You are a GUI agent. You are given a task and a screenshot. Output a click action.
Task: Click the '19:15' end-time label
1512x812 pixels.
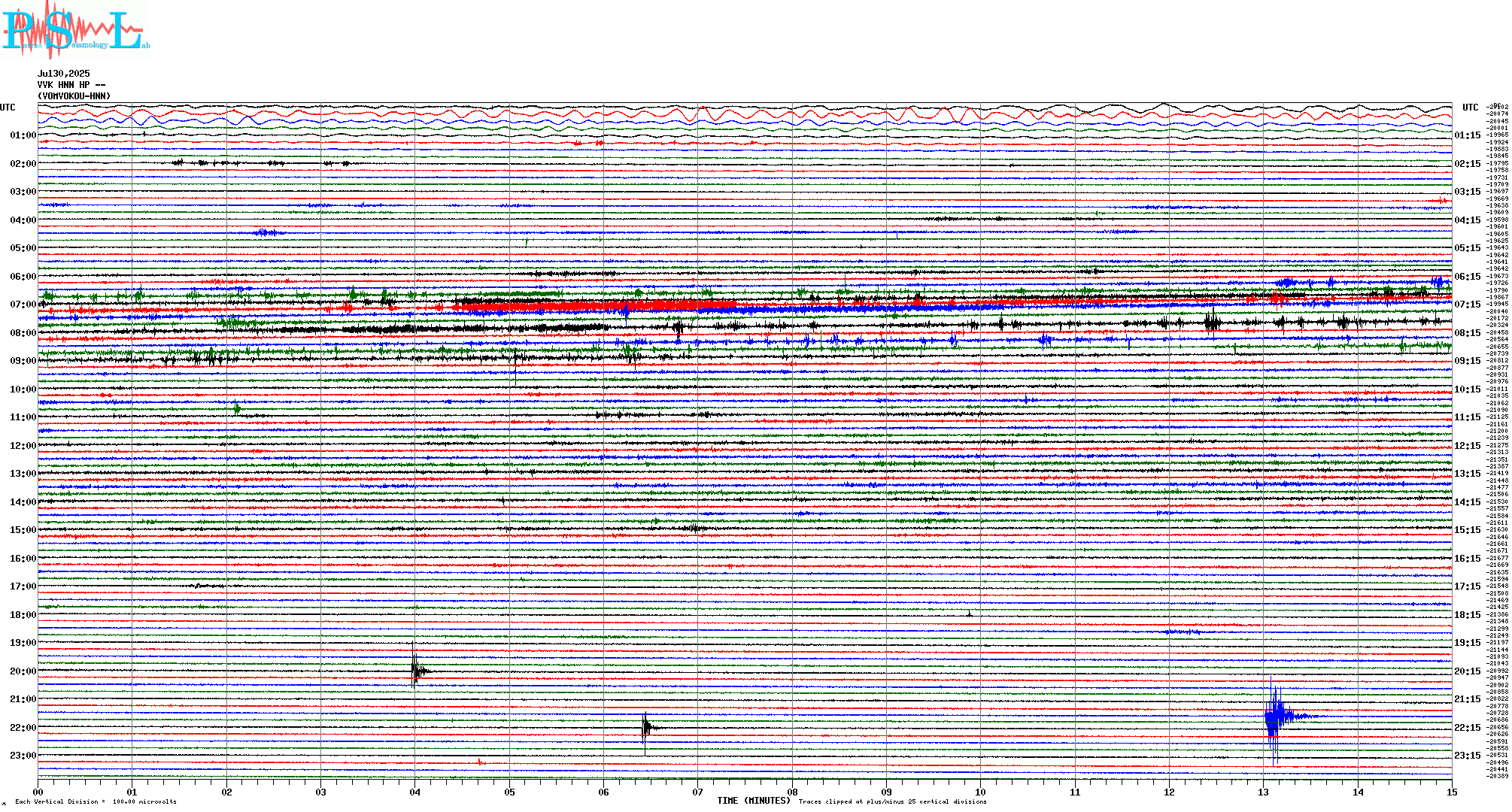pyautogui.click(x=1468, y=643)
